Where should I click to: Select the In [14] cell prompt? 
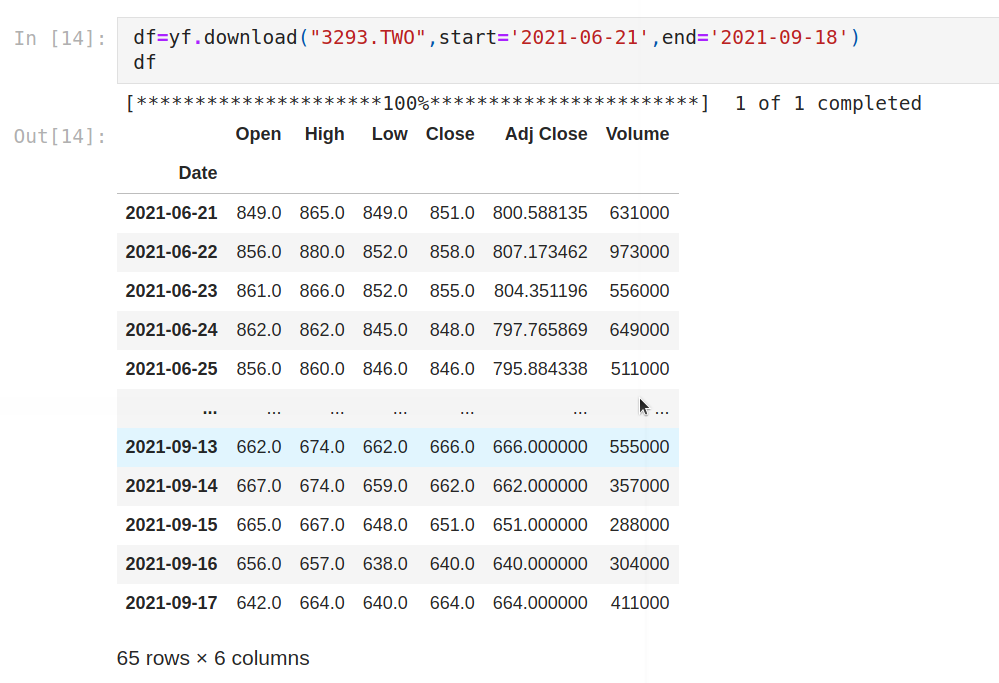tap(60, 38)
